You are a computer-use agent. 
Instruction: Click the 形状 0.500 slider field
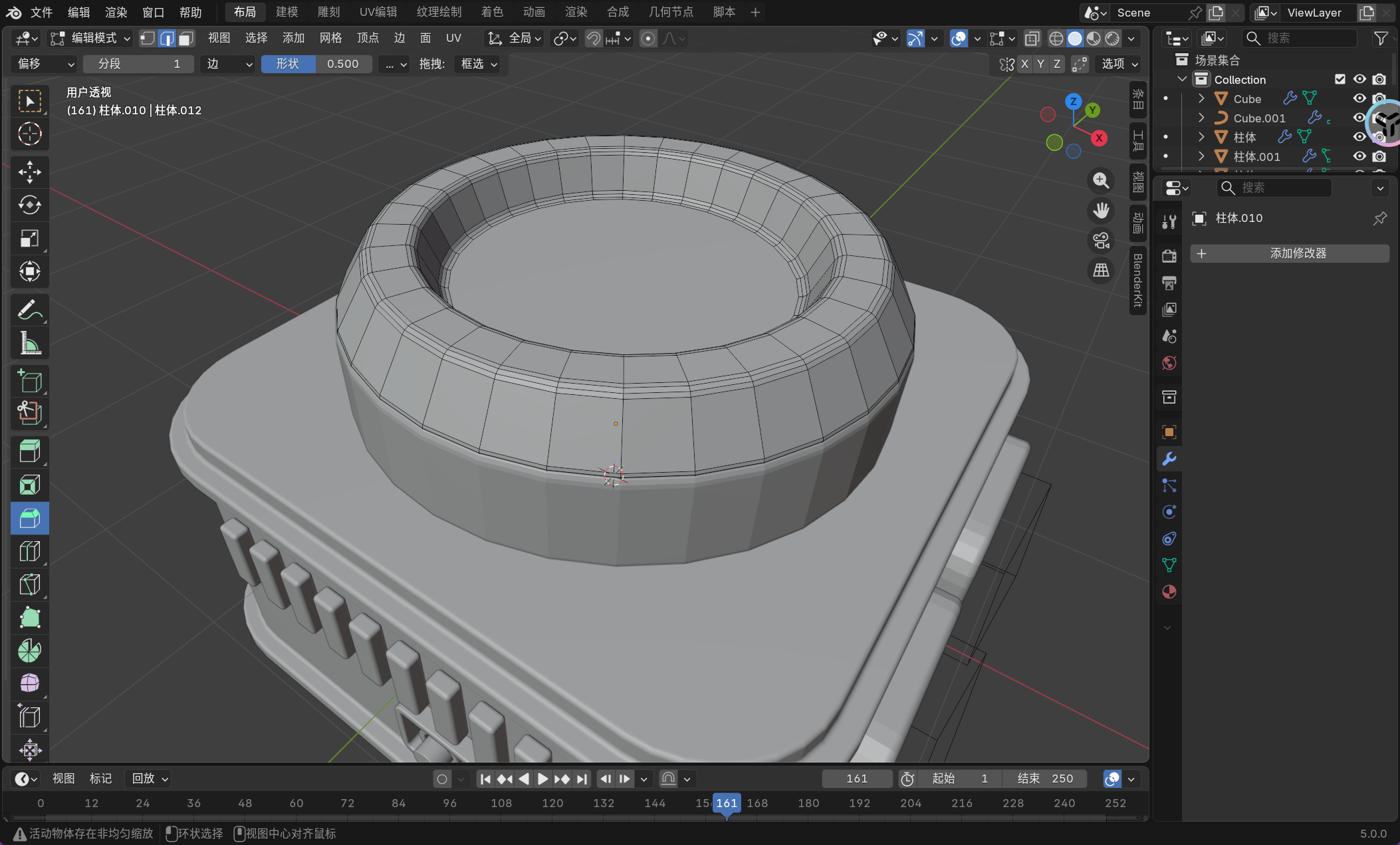[316, 64]
